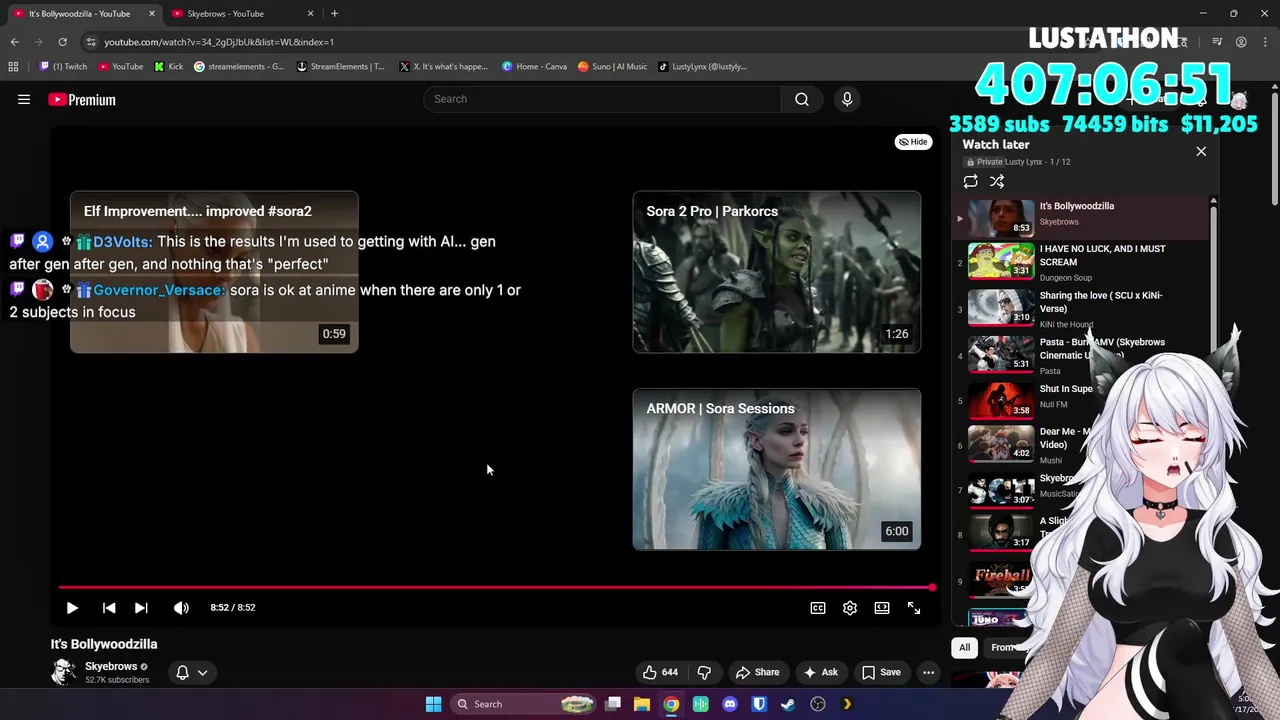
Task: Open Sora 2 Pro Parkorcs suggested video
Action: [x=777, y=272]
